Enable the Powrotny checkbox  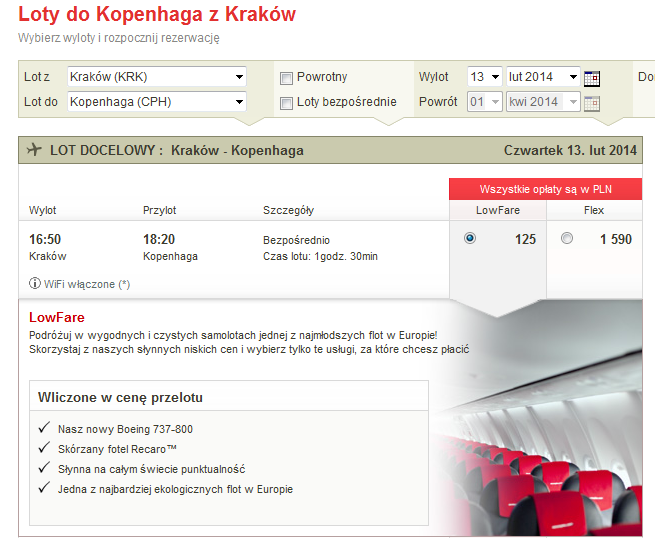point(286,78)
